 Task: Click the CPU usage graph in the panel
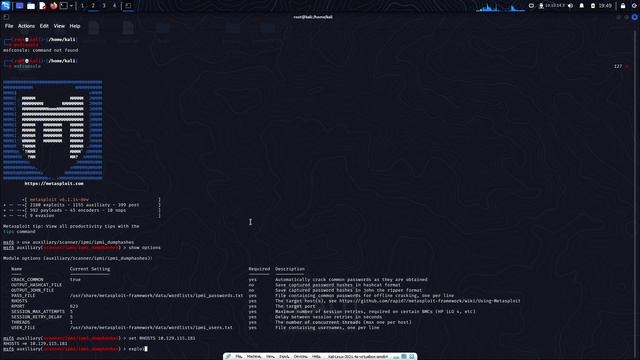coord(500,7)
